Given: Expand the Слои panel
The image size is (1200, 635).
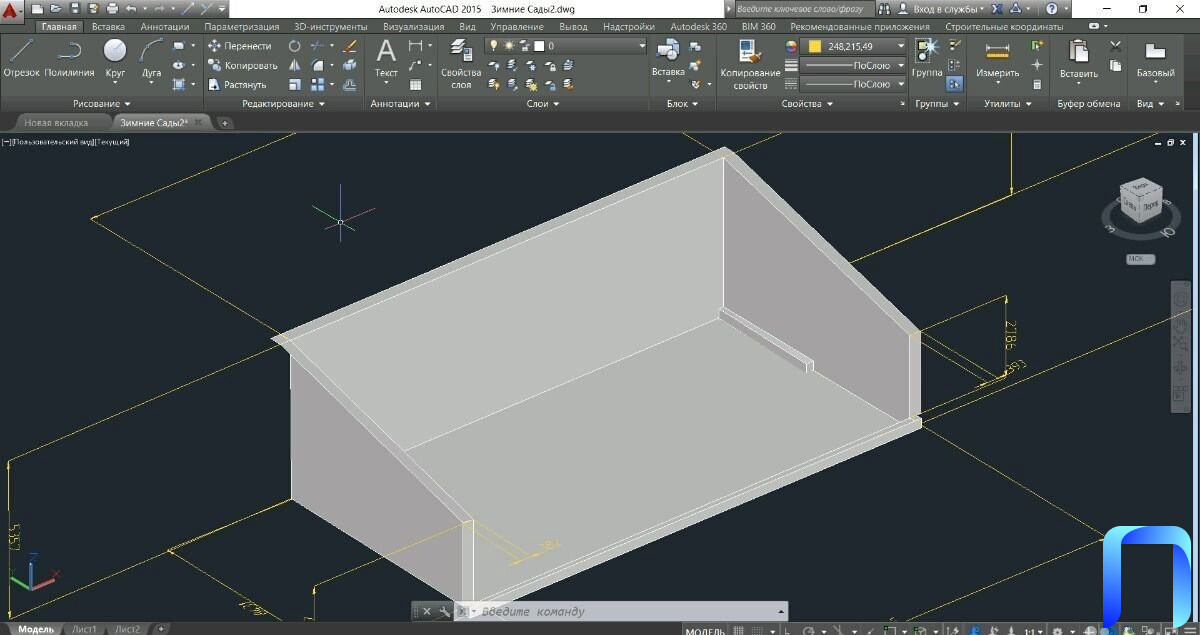Looking at the screenshot, I should pos(543,104).
